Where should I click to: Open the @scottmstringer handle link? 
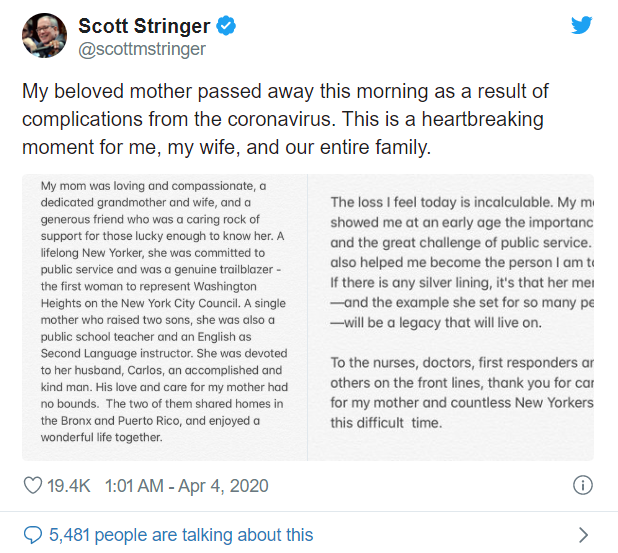click(142, 48)
